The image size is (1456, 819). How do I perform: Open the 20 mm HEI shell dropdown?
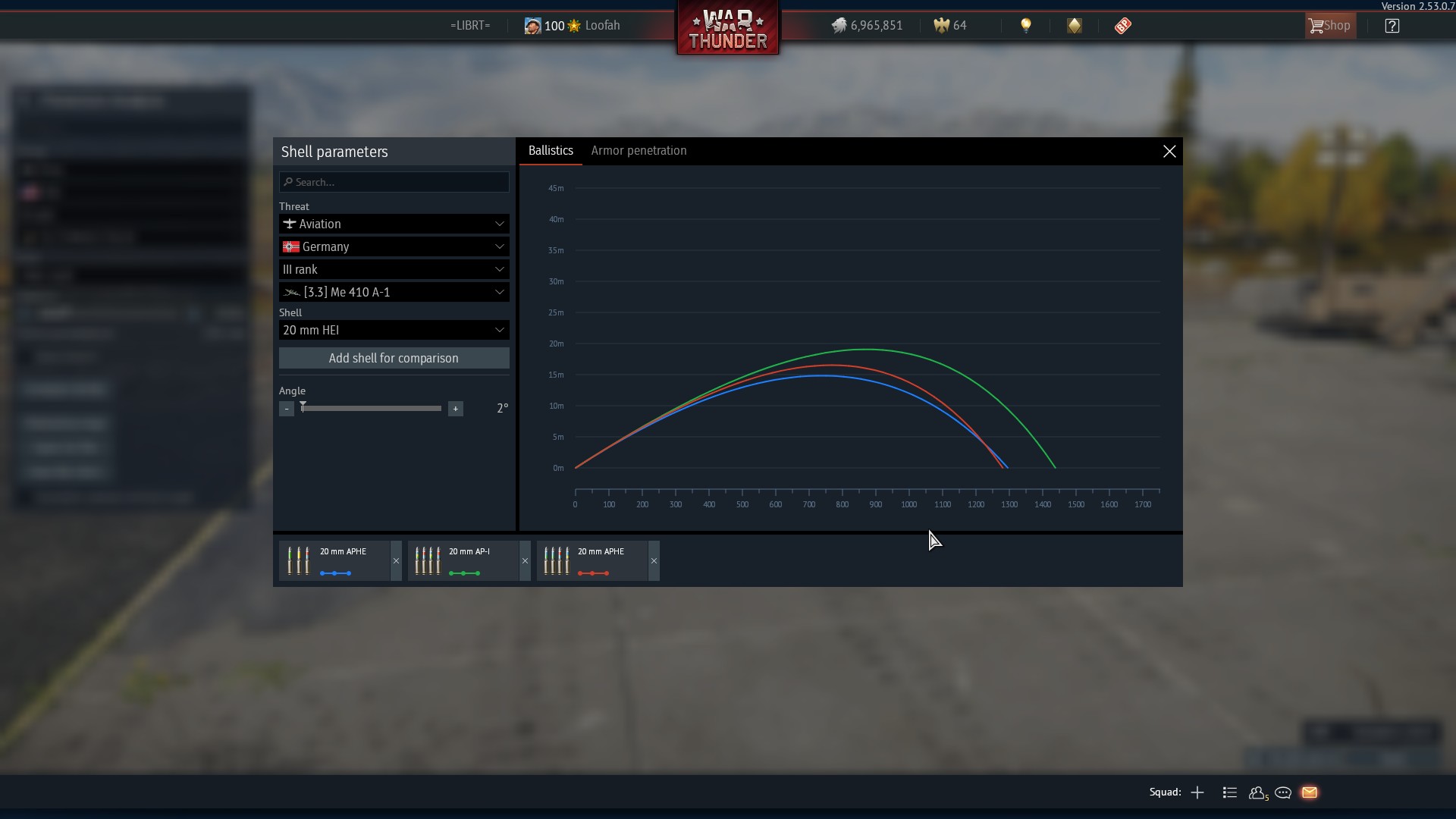click(394, 330)
